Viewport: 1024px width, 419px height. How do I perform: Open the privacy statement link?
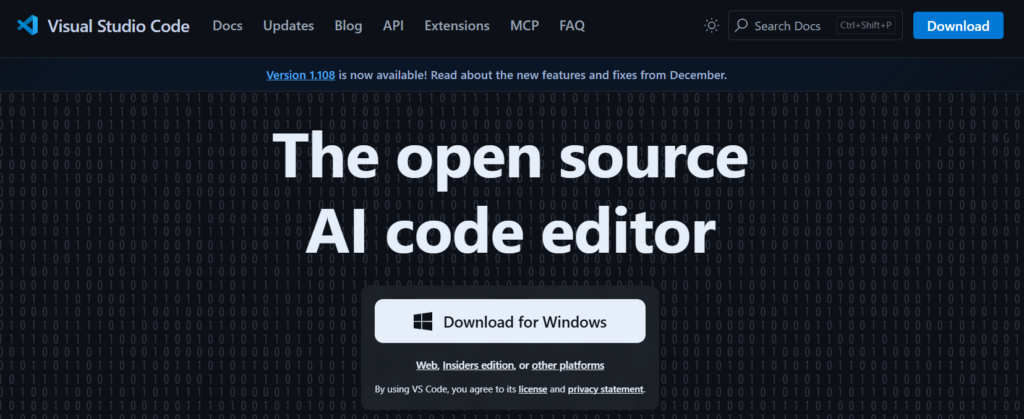coord(606,389)
